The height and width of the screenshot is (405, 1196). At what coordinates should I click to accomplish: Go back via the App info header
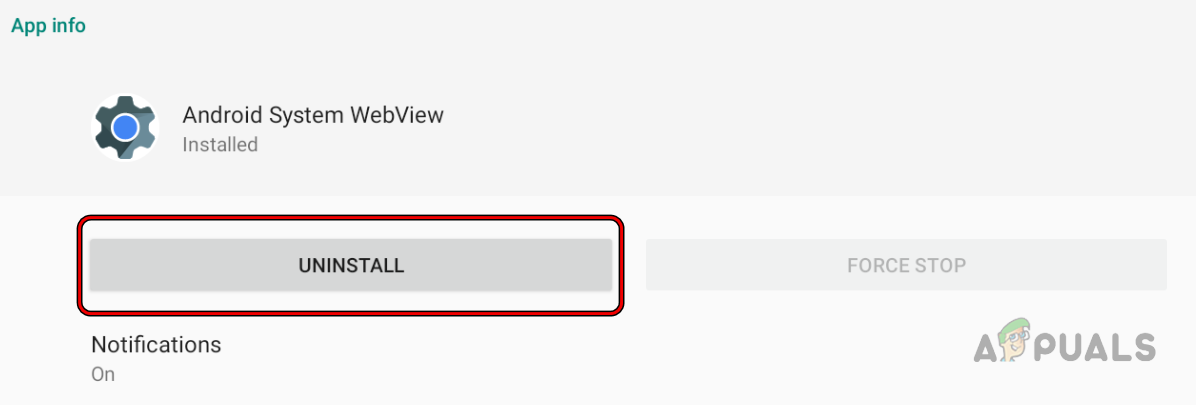(x=48, y=26)
